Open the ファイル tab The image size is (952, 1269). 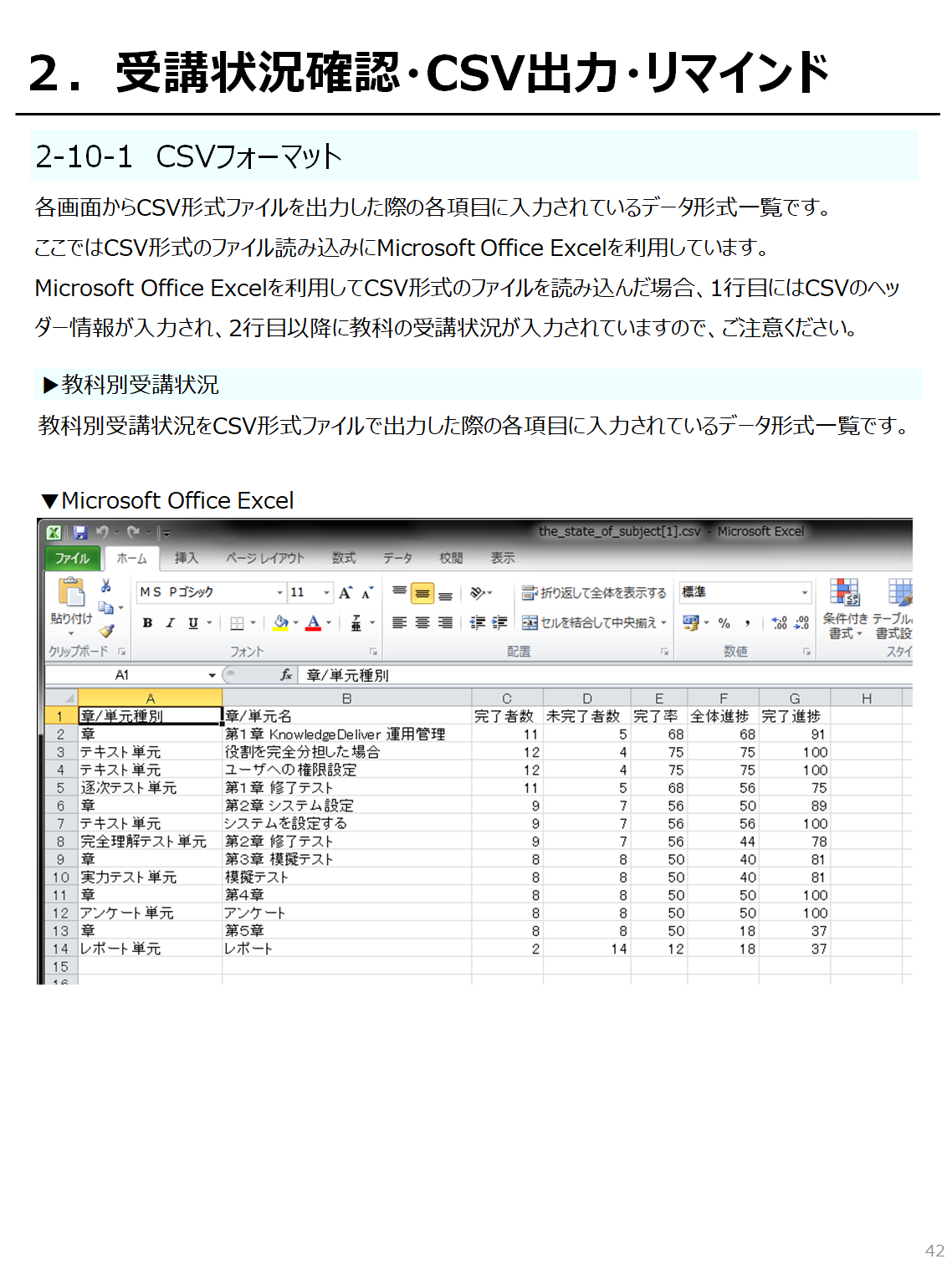click(73, 558)
